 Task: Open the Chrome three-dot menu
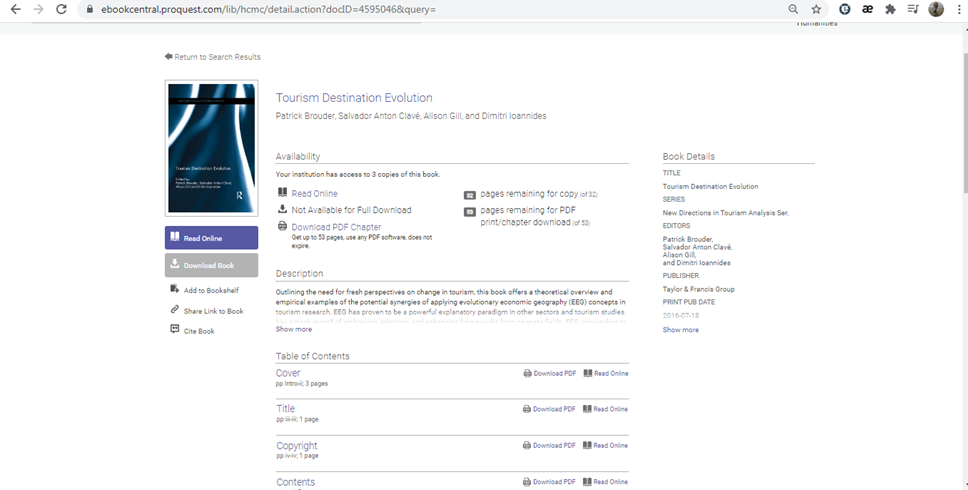tap(959, 9)
